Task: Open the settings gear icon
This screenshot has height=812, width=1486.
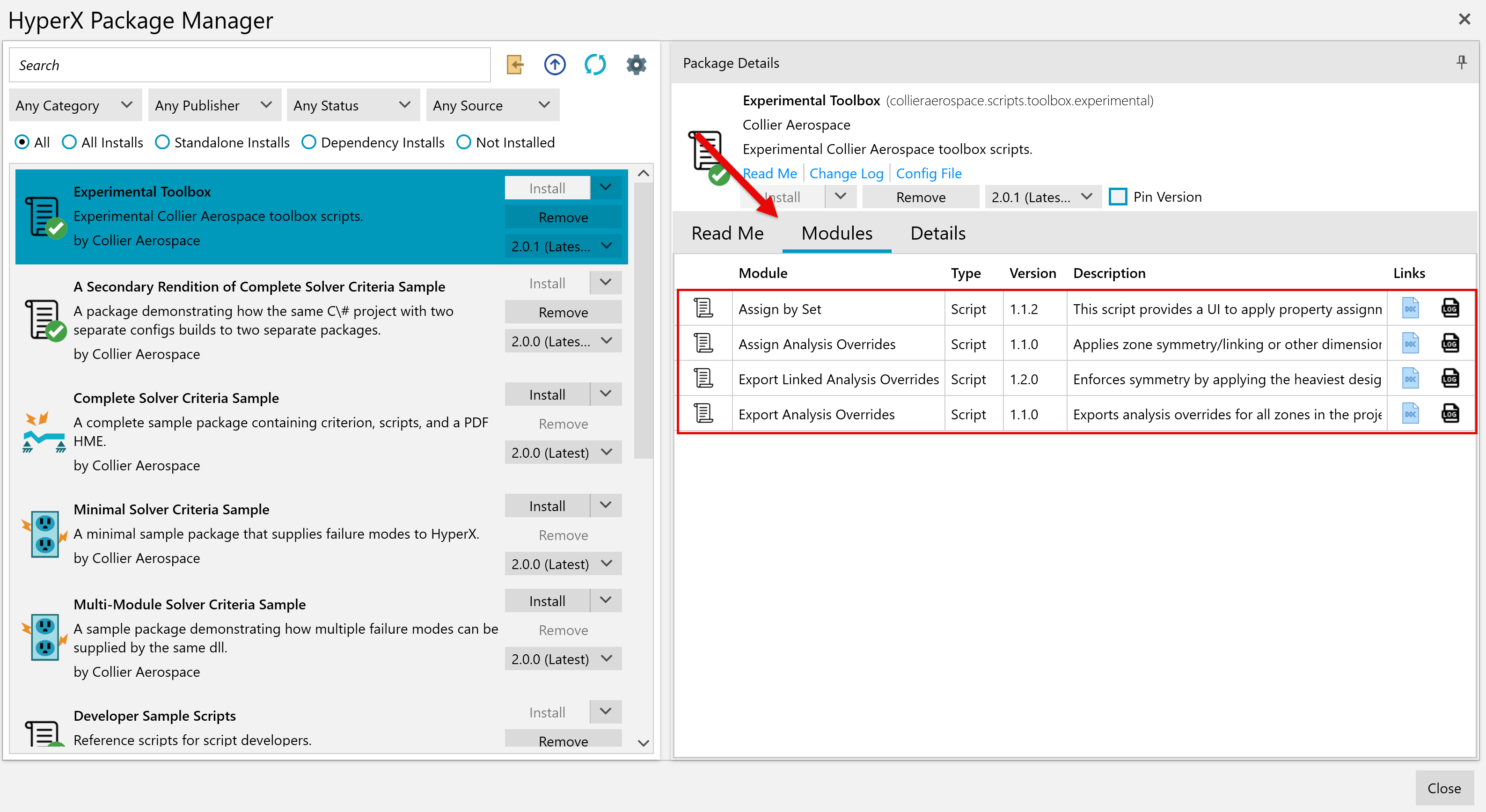Action: click(636, 65)
